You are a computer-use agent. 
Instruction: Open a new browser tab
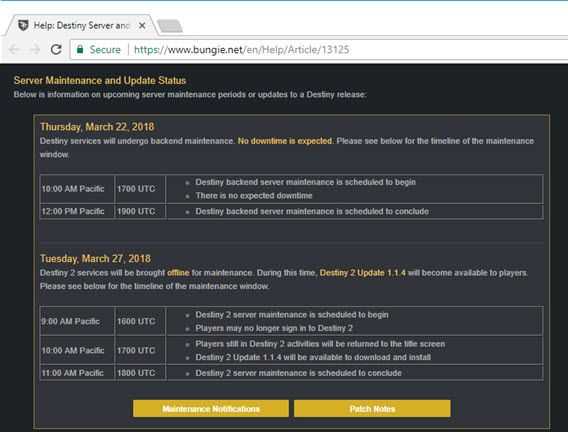pyautogui.click(x=170, y=26)
